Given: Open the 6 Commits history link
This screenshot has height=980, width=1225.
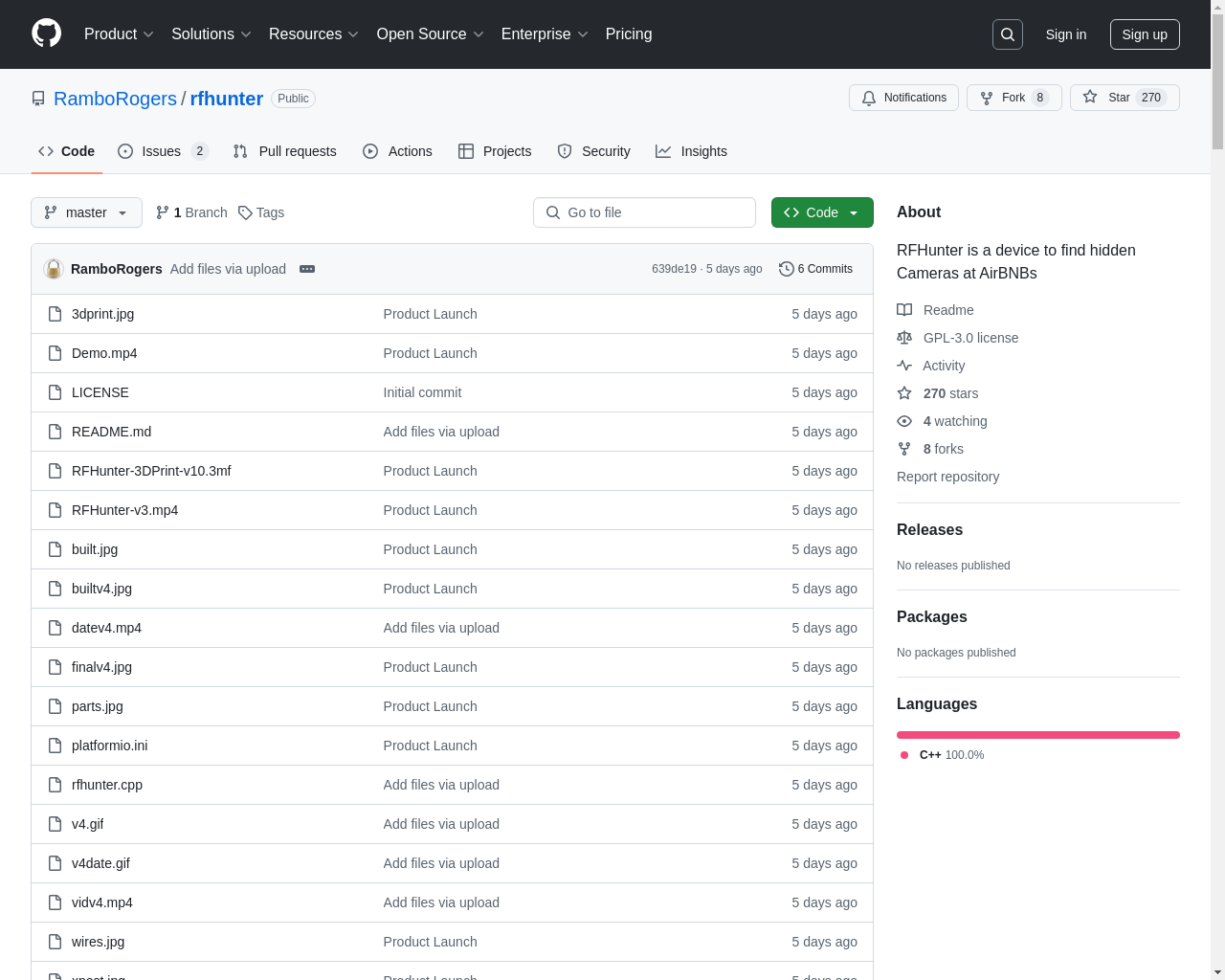Looking at the screenshot, I should tap(815, 269).
